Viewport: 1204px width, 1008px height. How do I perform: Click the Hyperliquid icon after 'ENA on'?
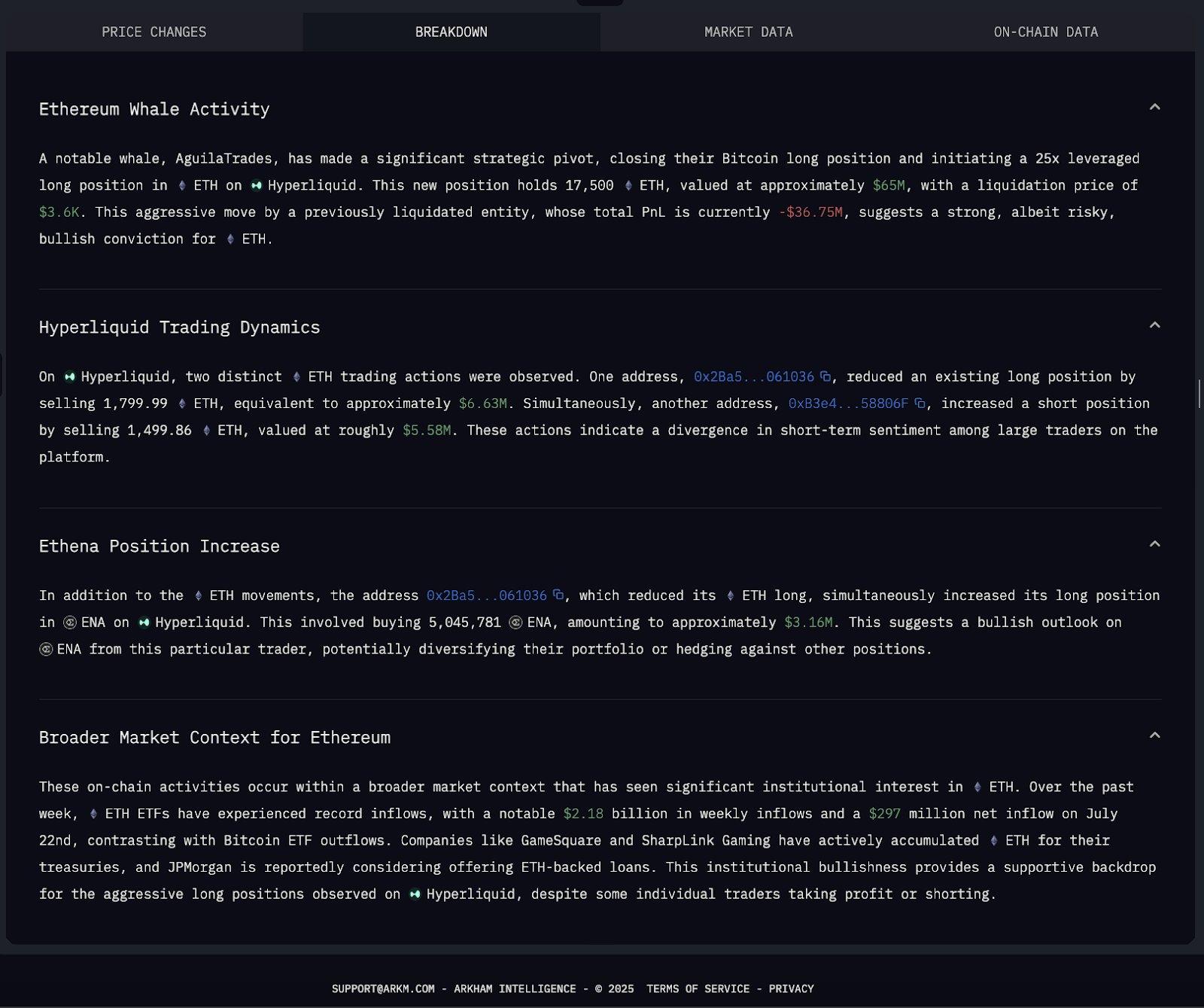coord(144,623)
